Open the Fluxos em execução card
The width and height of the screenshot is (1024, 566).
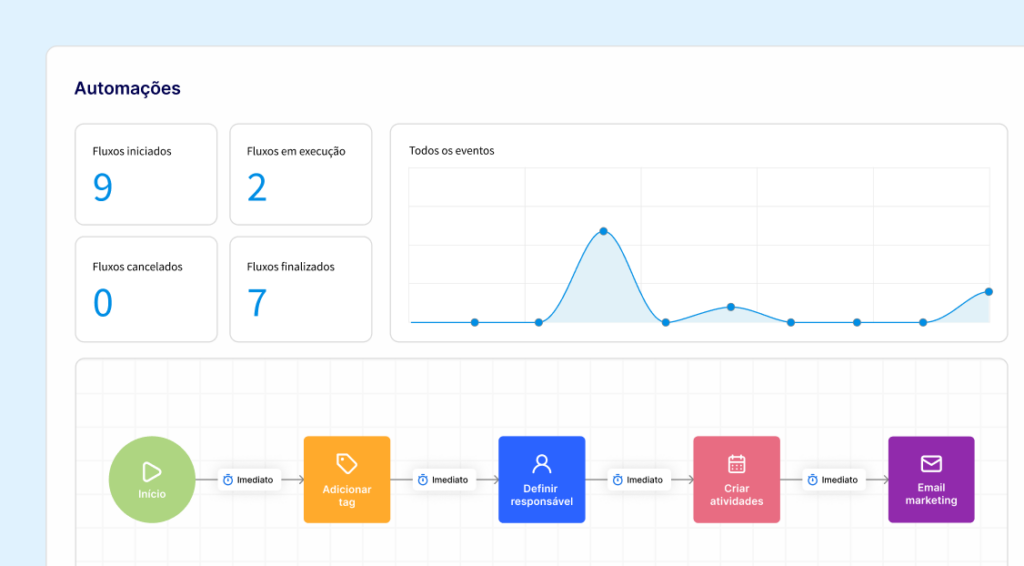[301, 174]
